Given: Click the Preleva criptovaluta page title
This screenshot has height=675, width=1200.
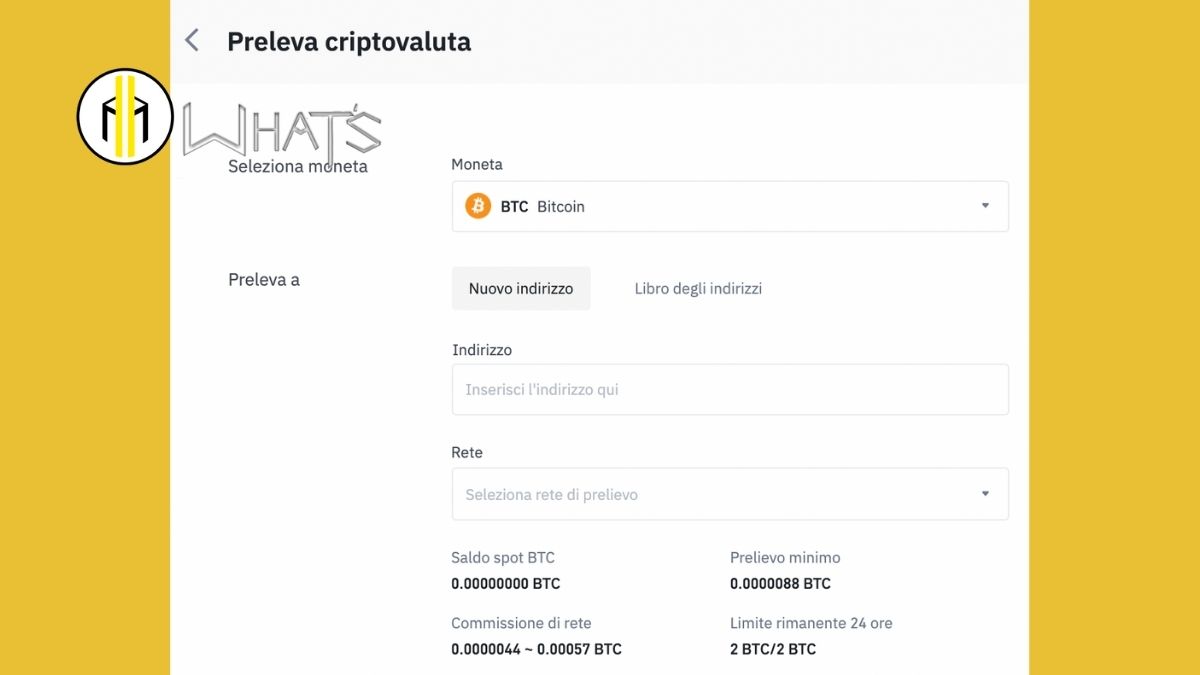Looking at the screenshot, I should (349, 41).
